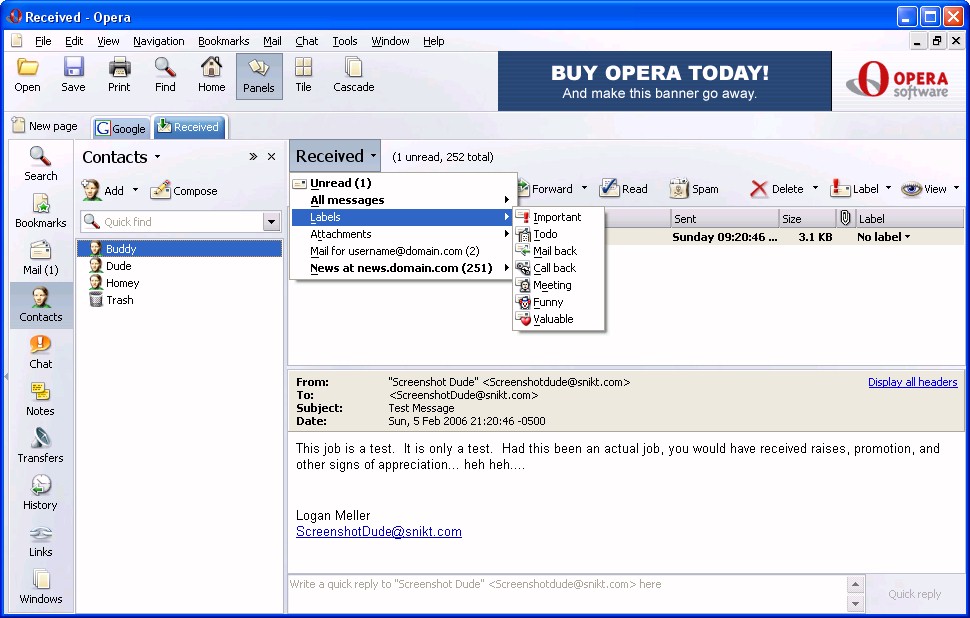The image size is (970, 618).
Task: Expand panel with double chevron button
Action: click(x=252, y=157)
